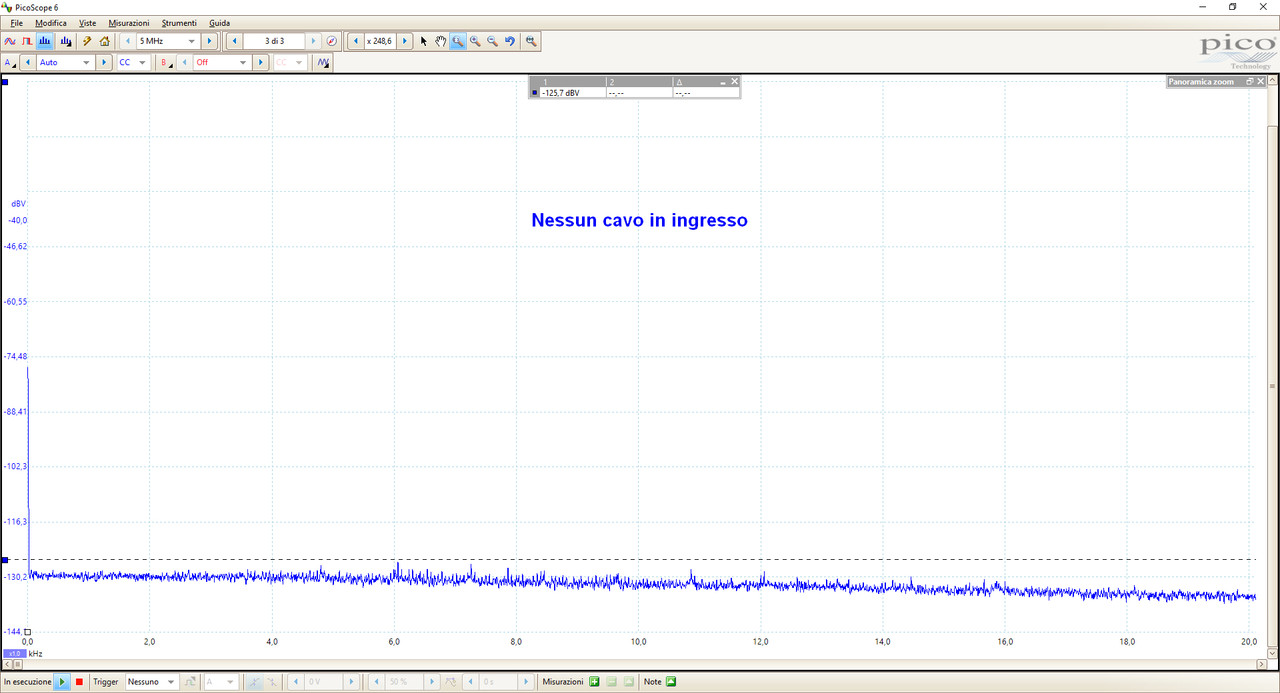Go to previous buffer waveform
This screenshot has height=693, width=1280.
[234, 41]
